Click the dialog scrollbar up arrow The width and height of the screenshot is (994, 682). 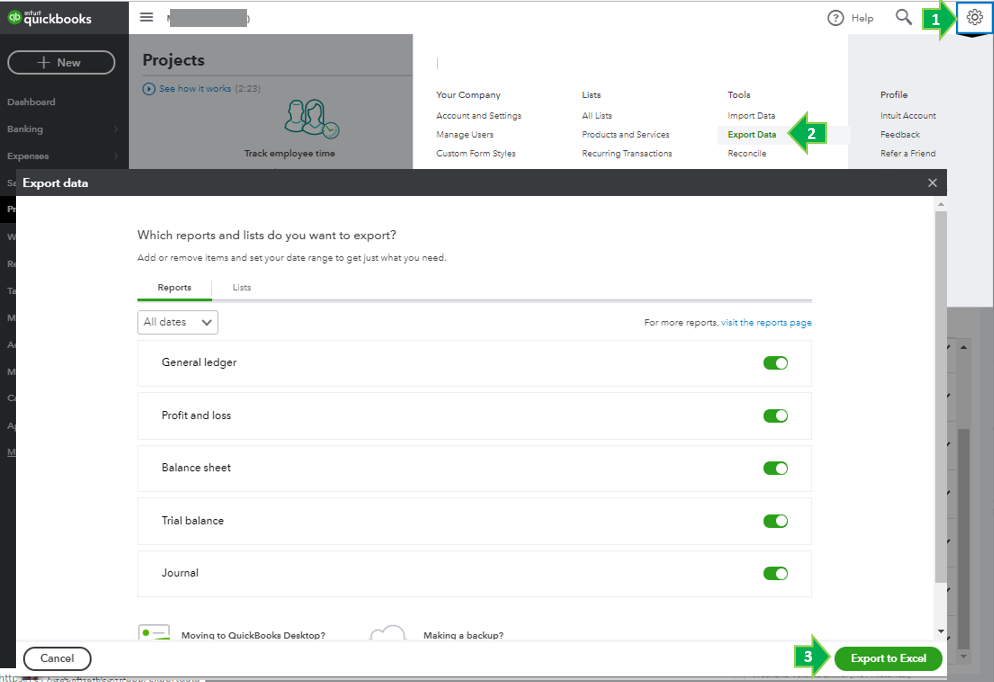(x=941, y=204)
